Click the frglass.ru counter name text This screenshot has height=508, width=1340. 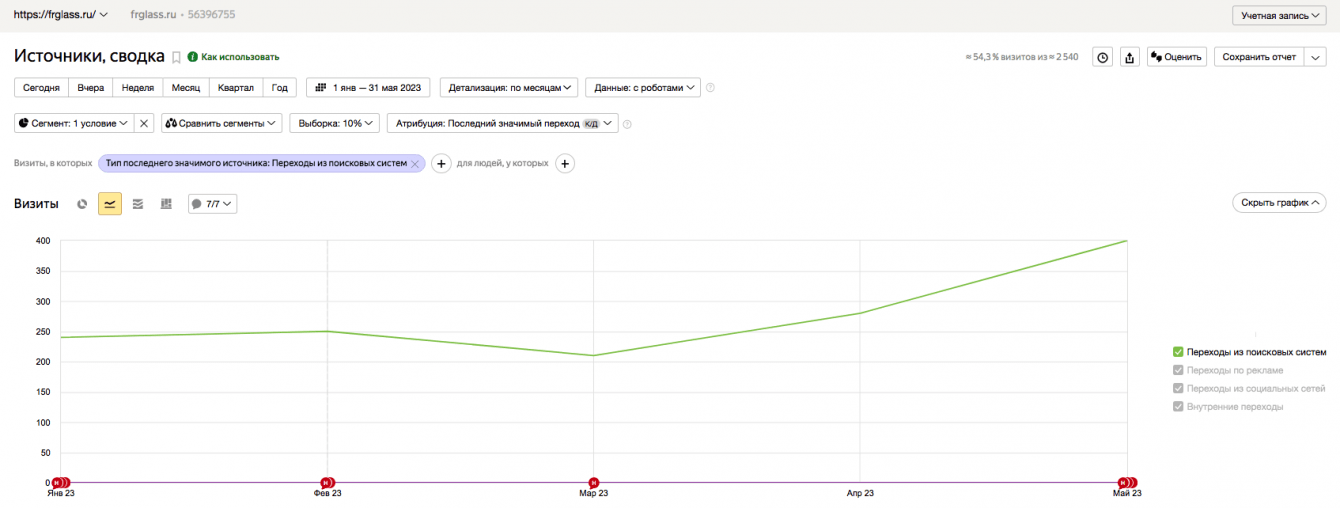153,15
